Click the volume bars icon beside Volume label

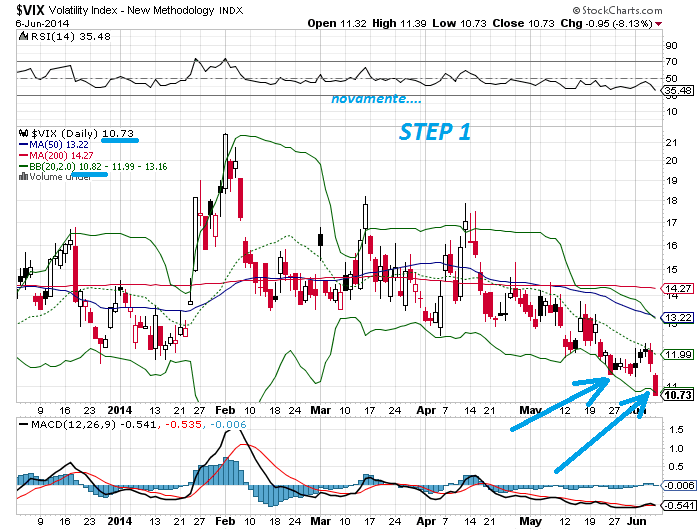point(24,177)
